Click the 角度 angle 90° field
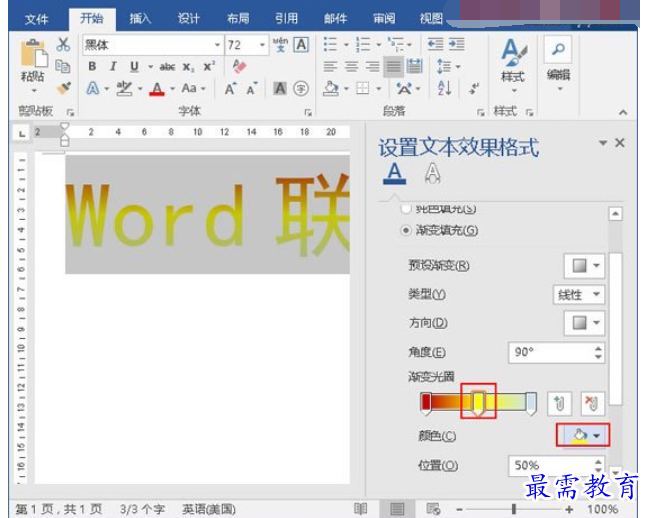This screenshot has width=647, height=518. [556, 352]
